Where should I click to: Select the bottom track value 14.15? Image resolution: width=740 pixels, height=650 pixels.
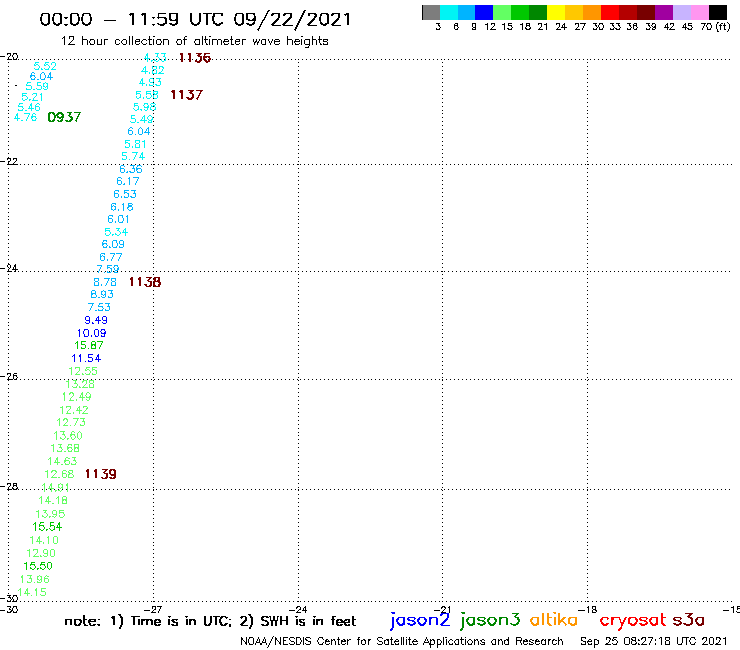tap(32, 592)
